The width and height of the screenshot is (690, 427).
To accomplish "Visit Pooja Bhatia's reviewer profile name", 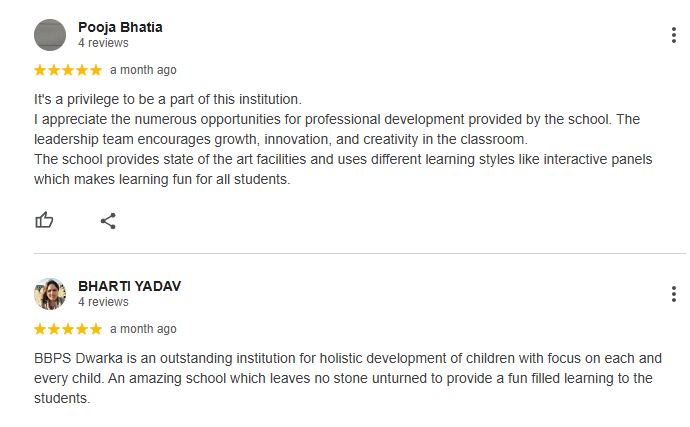I will [120, 27].
